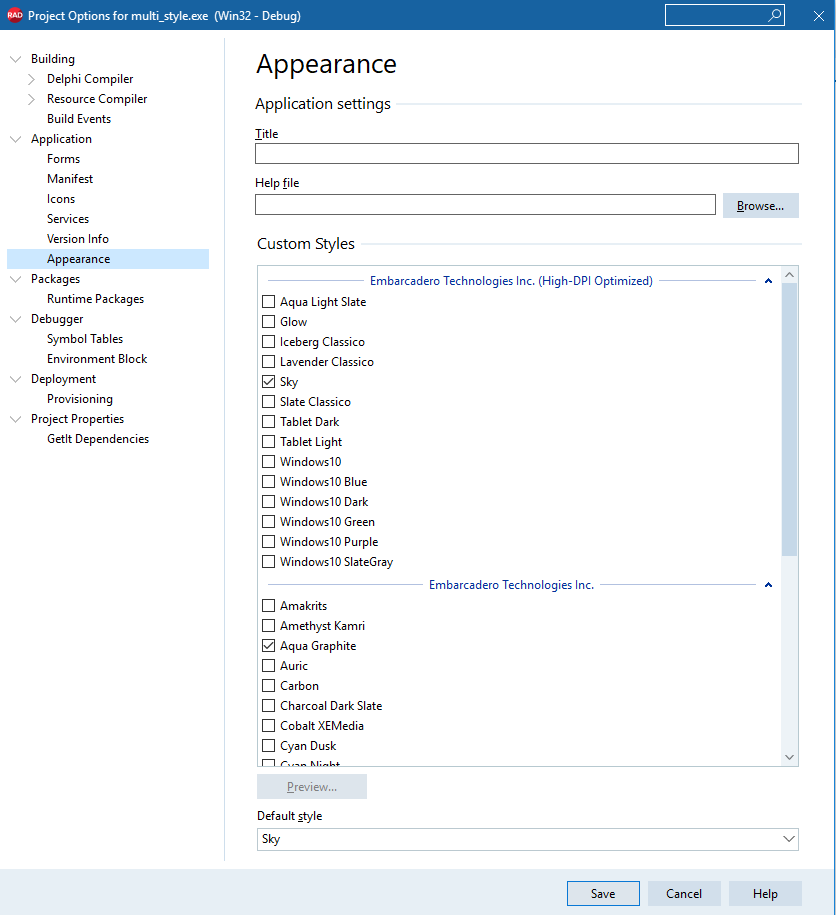Click the styles list scroll-up arrow
The height and width of the screenshot is (915, 836).
point(790,275)
